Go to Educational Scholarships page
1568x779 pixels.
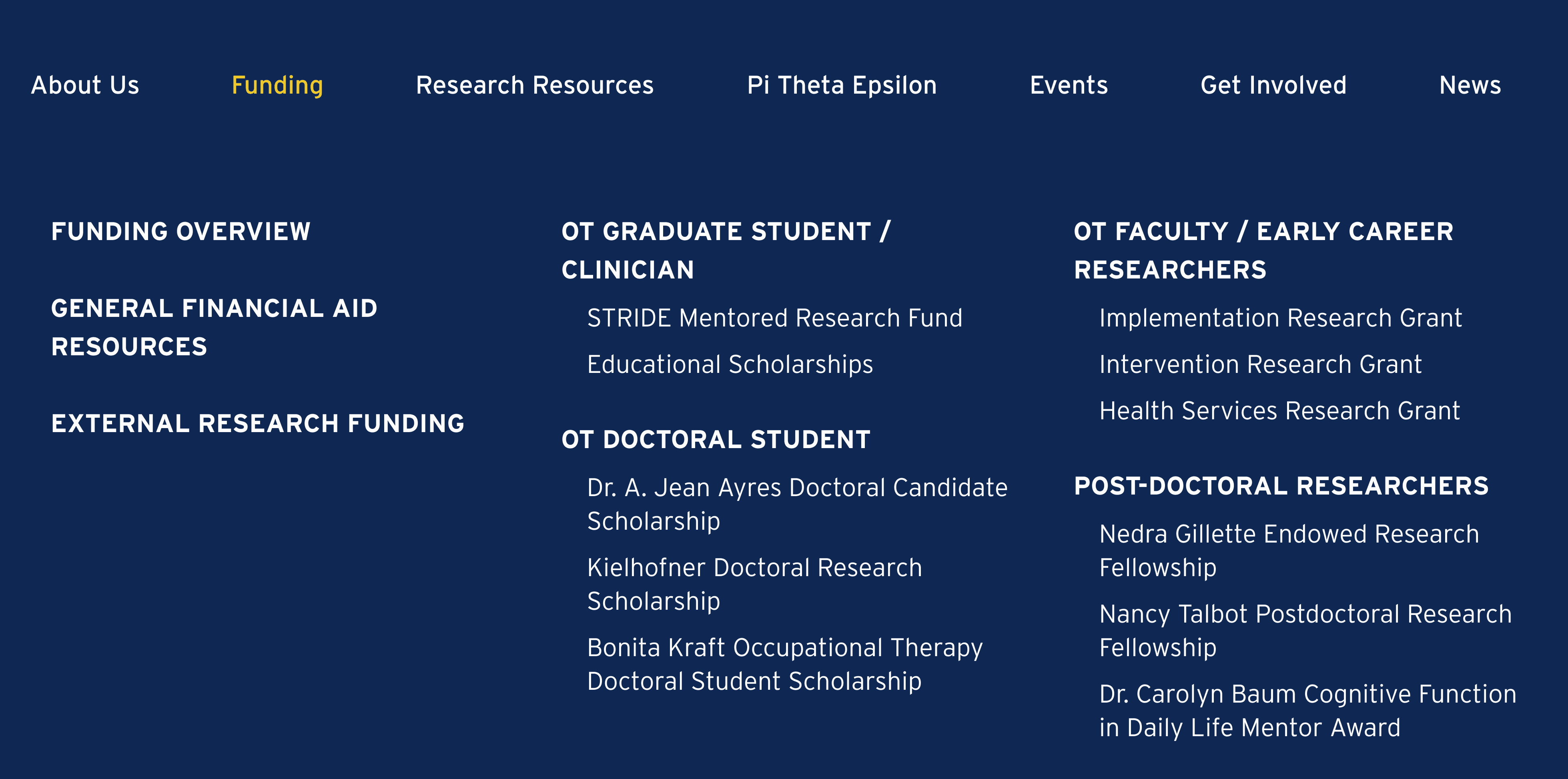[x=730, y=365]
